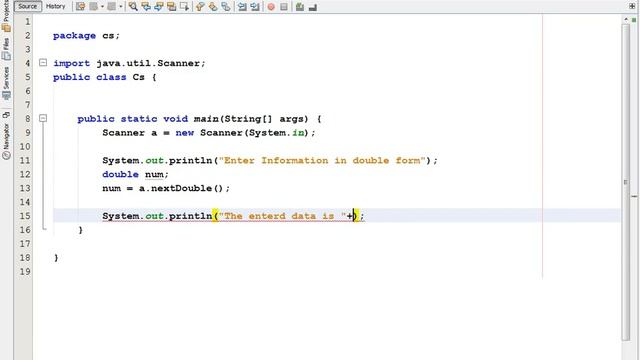
Task: Collapse the import fold on line 4
Action: pyautogui.click(x=43, y=63)
